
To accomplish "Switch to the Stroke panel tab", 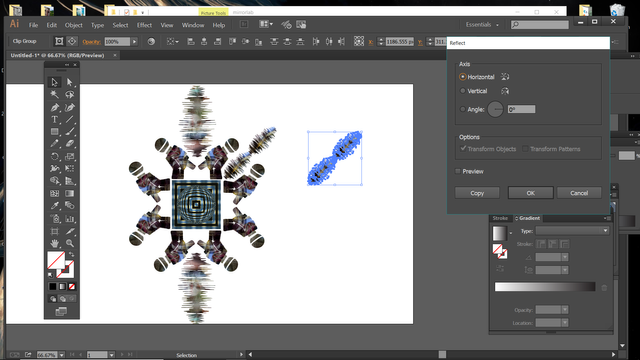I will click(500, 218).
